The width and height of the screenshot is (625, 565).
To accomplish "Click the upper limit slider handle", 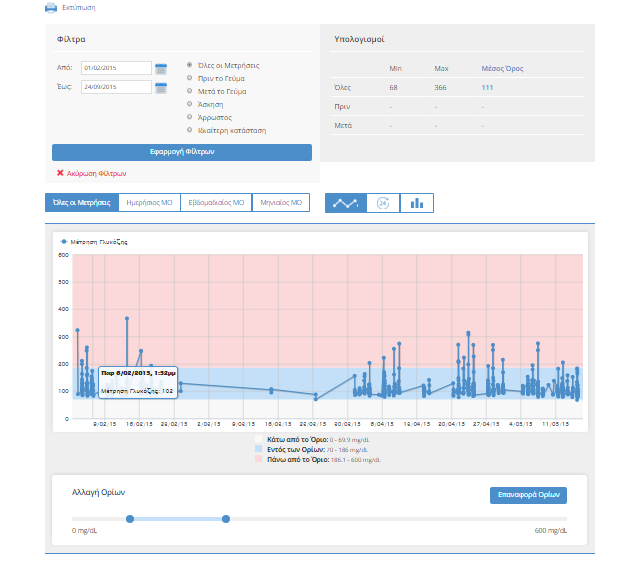I will pyautogui.click(x=226, y=518).
